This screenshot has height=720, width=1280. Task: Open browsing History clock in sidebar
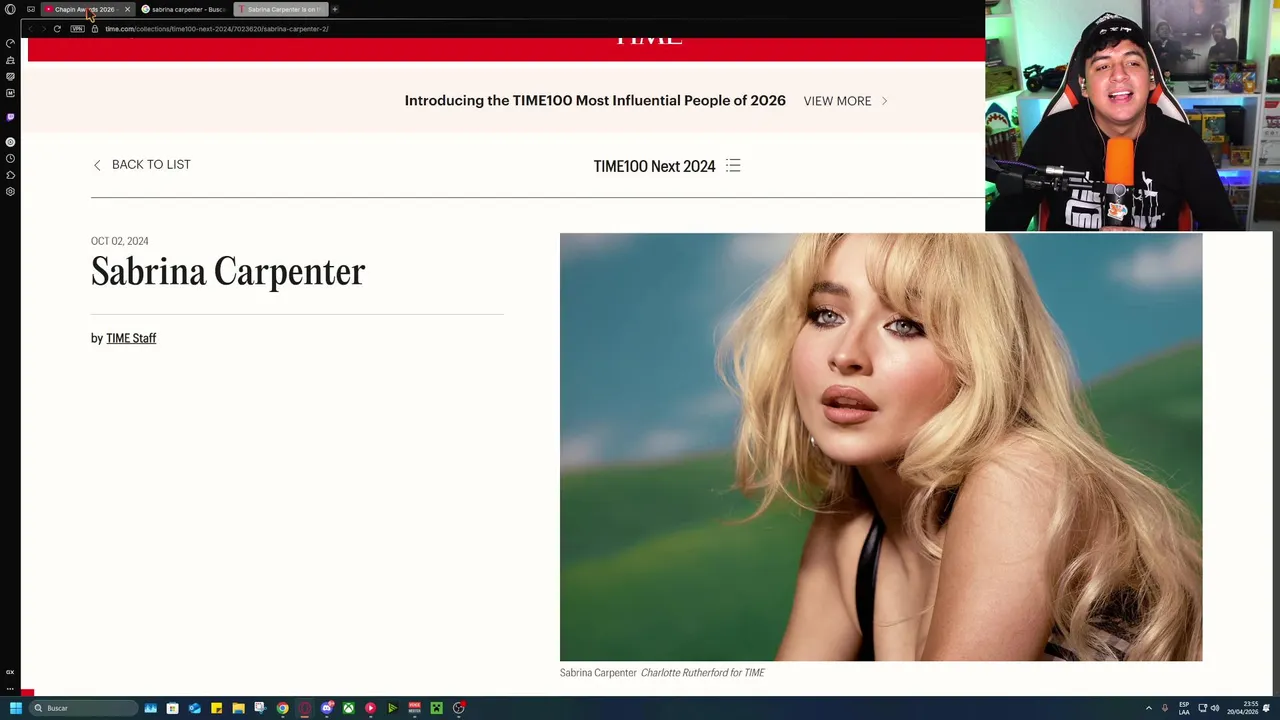tap(10, 158)
